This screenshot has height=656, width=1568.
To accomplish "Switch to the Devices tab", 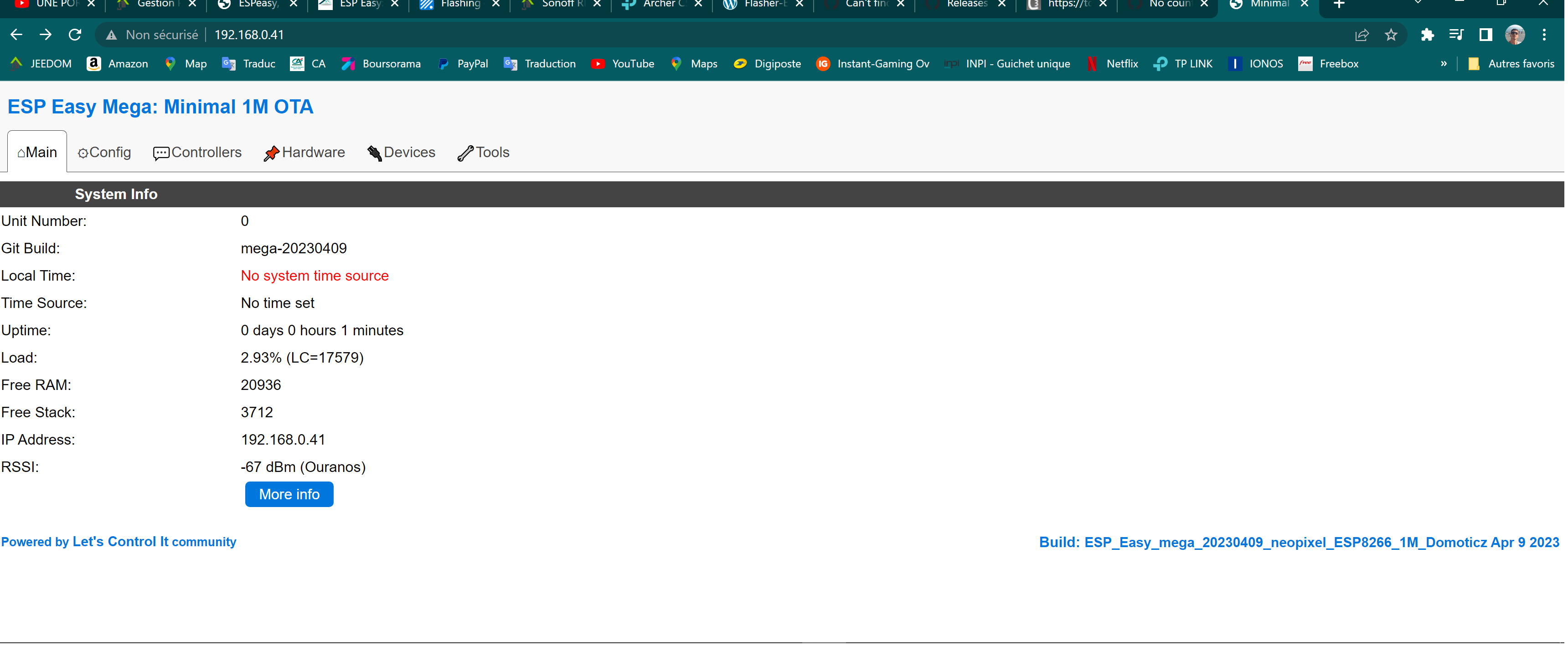I will (x=401, y=152).
